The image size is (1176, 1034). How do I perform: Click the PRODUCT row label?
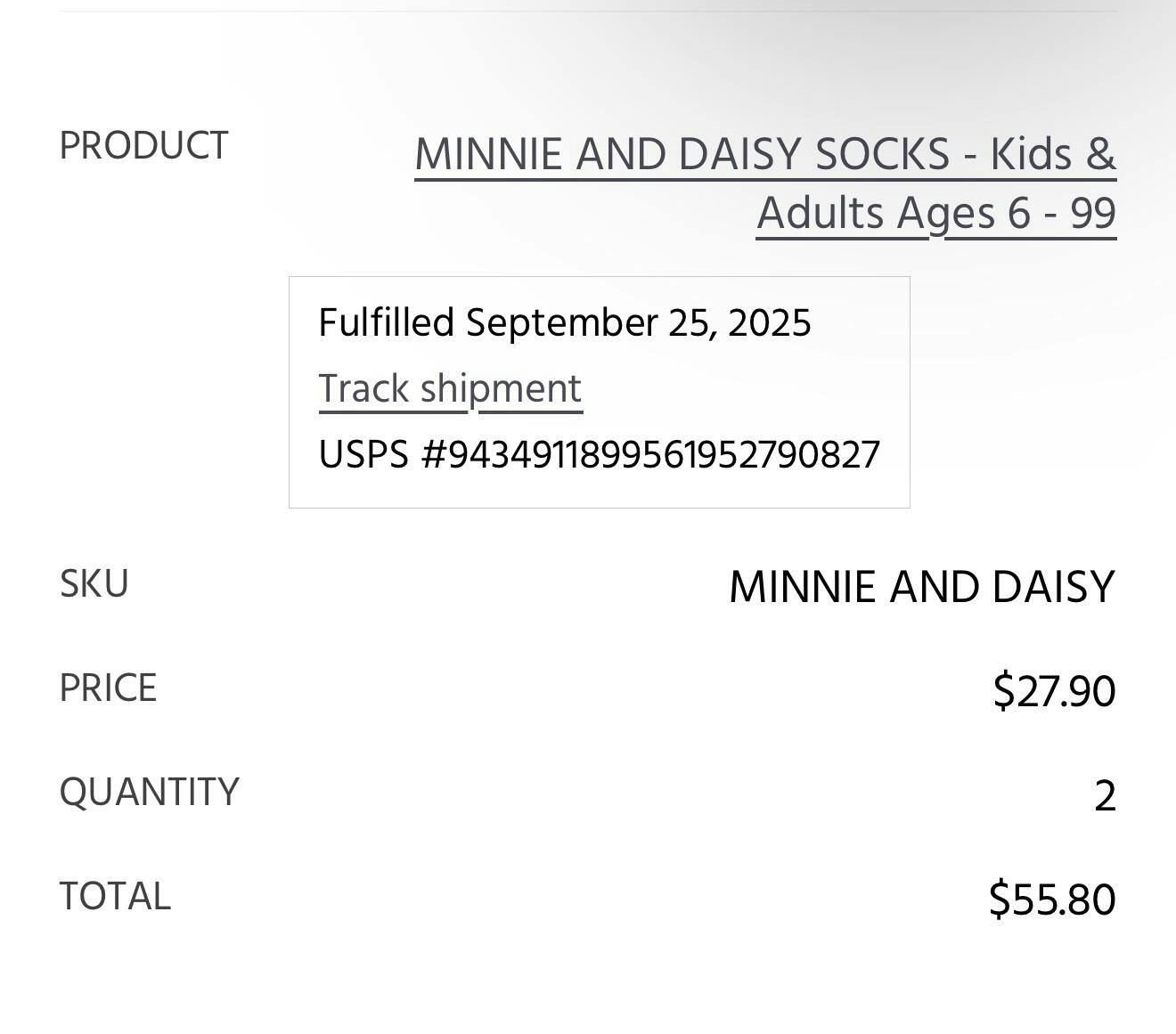click(143, 146)
